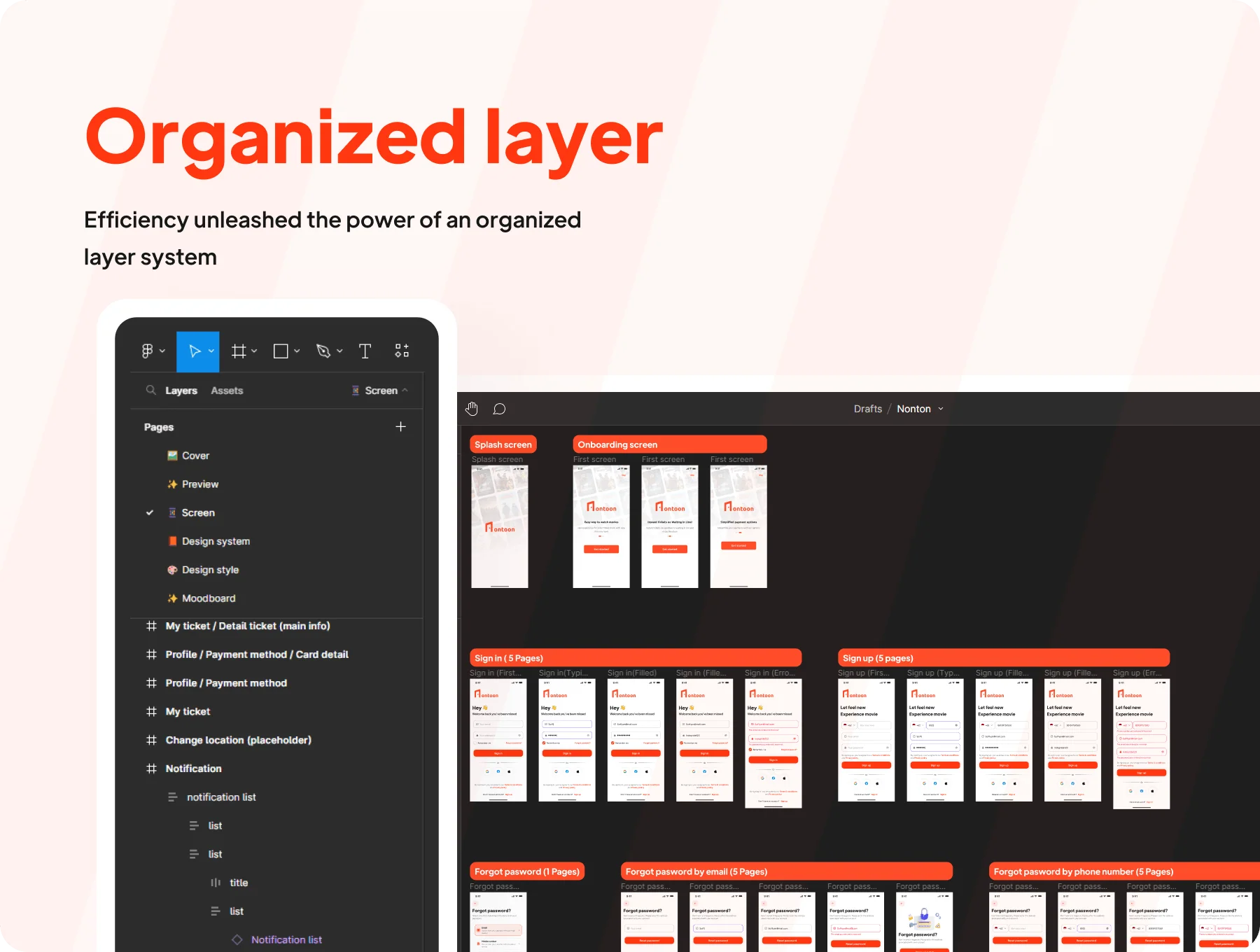Select the Sign up (Err... frame thumbnail
This screenshot has height=952, width=1260.
click(1142, 743)
